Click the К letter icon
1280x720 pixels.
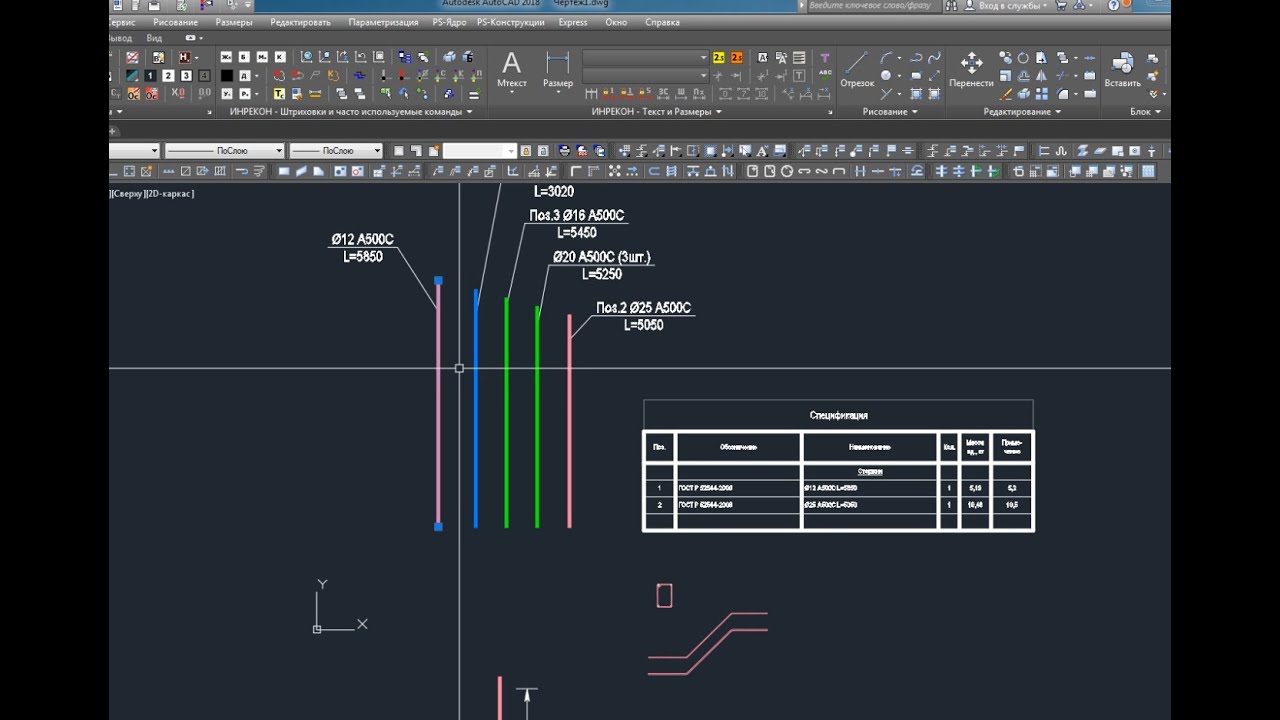click(280, 58)
